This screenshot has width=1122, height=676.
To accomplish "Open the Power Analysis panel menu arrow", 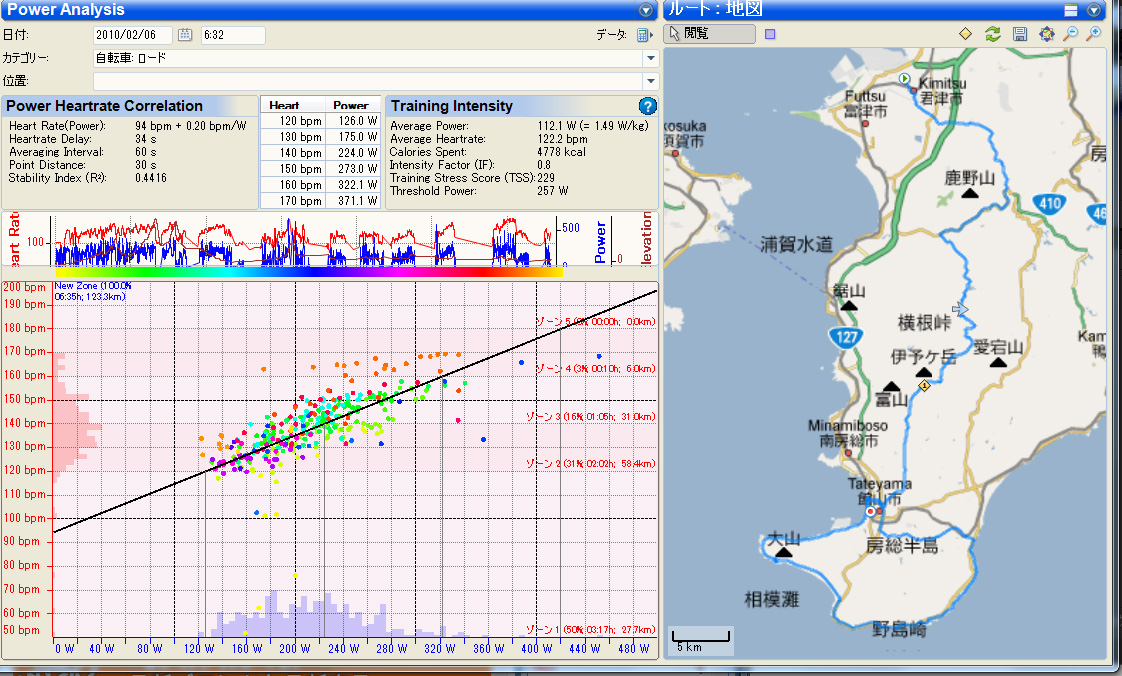I will 646,10.
